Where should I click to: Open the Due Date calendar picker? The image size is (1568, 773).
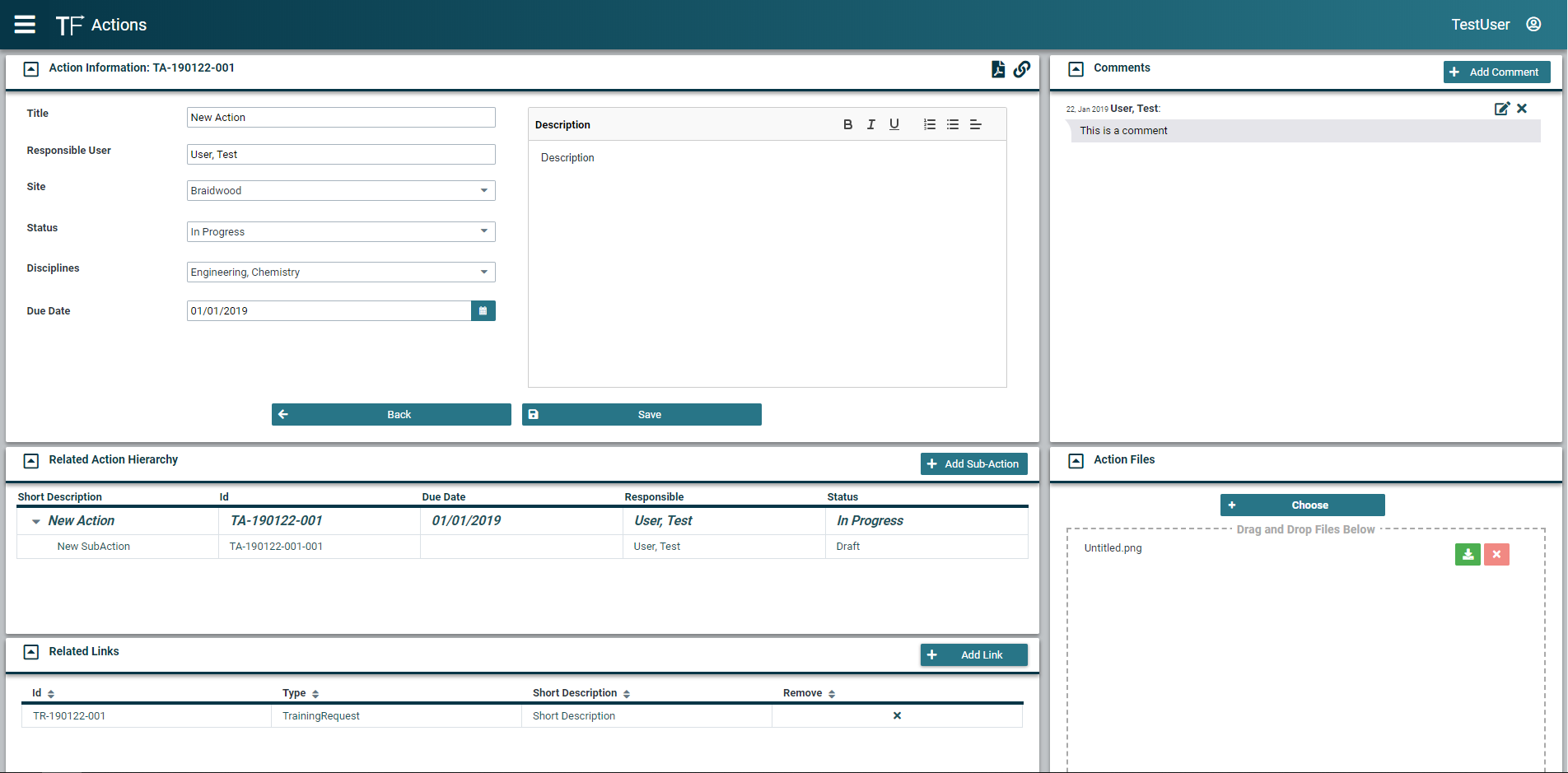click(x=483, y=311)
